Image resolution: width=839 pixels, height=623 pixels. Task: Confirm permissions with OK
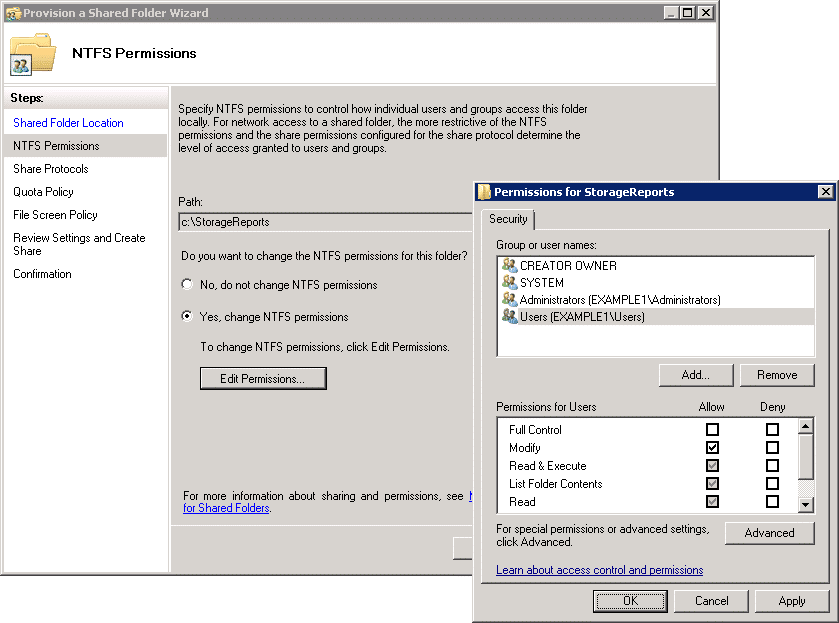tap(630, 601)
